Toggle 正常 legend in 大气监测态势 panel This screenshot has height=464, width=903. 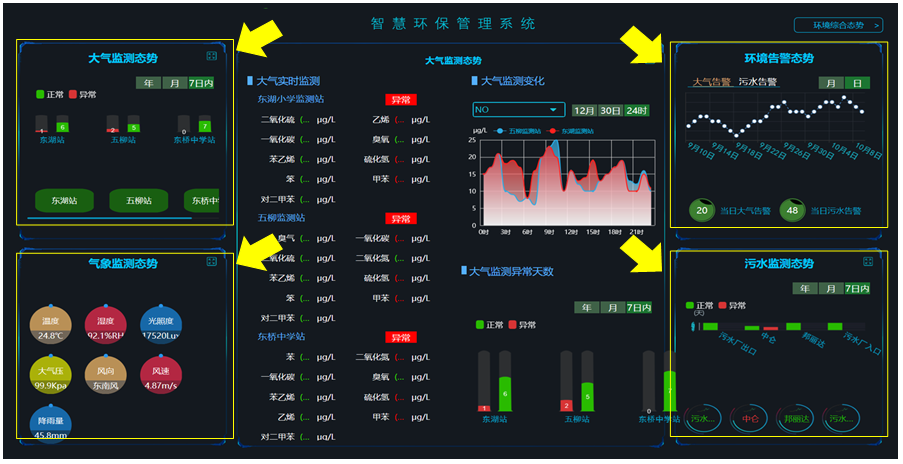[x=50, y=95]
